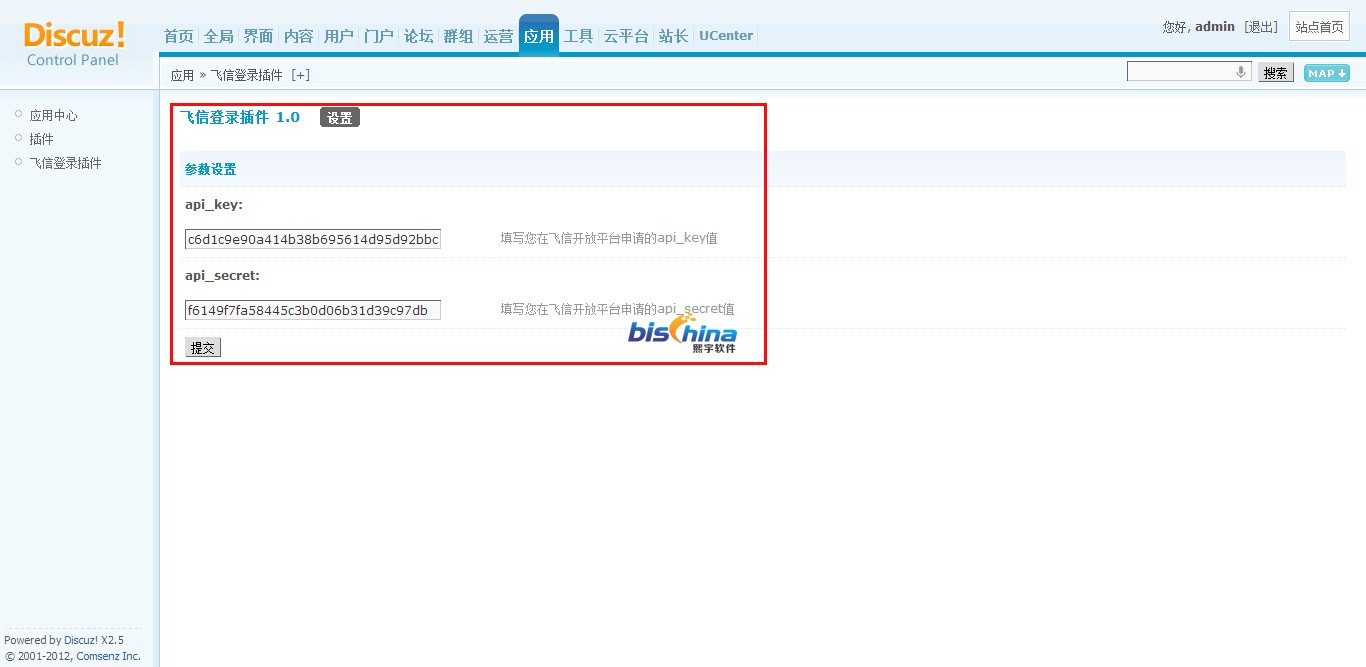The image size is (1366, 667).
Task: Open 插件 in the sidebar
Action: point(41,139)
